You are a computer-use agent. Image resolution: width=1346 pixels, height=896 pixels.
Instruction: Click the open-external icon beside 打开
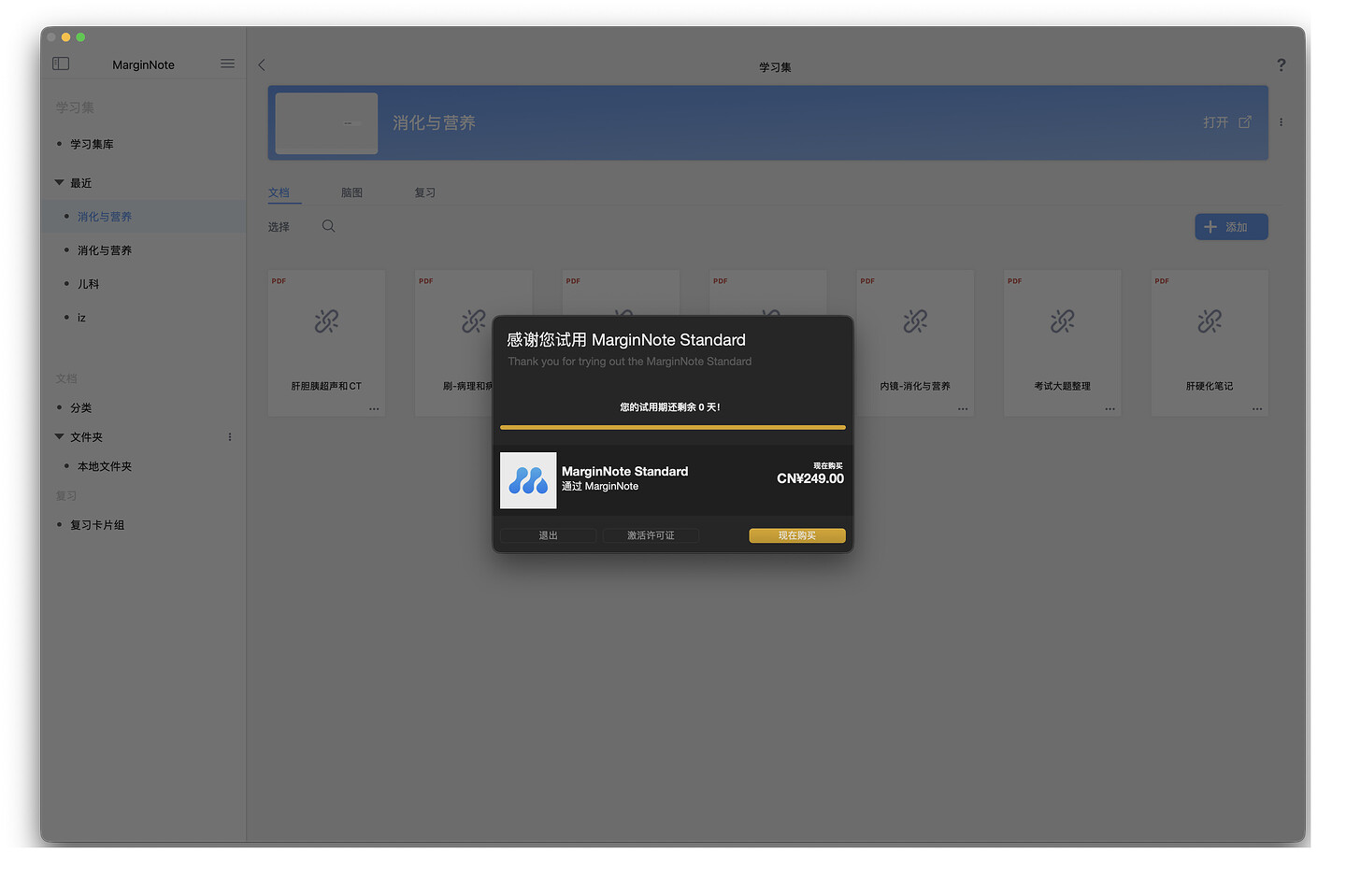(1244, 122)
